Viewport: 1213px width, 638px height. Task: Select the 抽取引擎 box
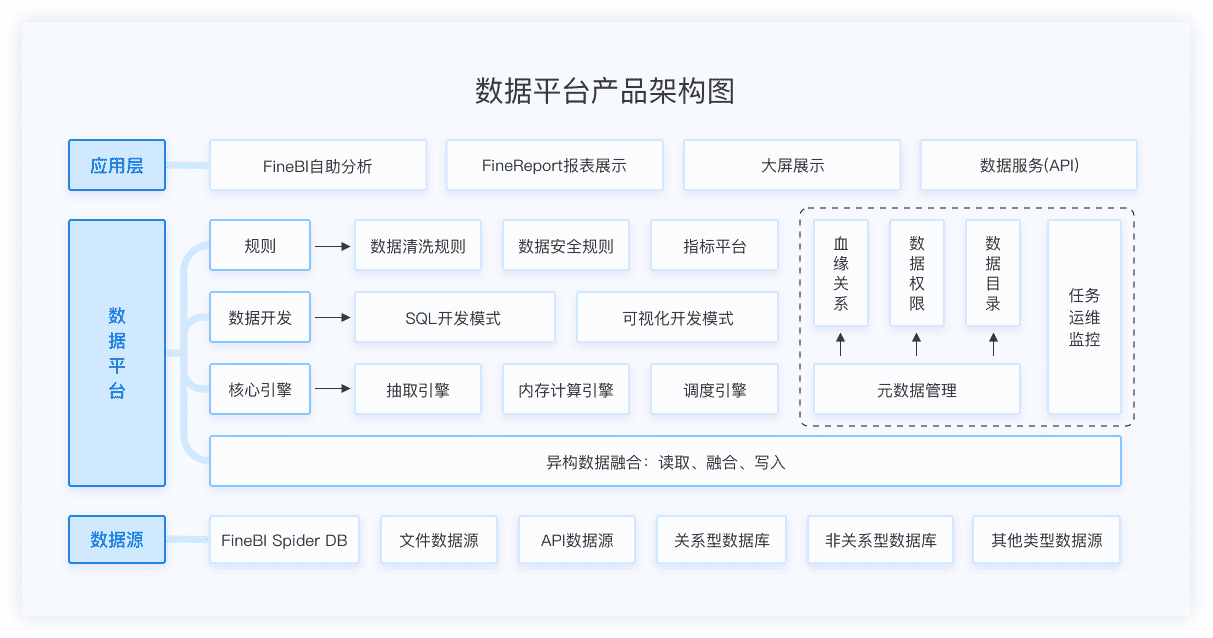(x=418, y=389)
